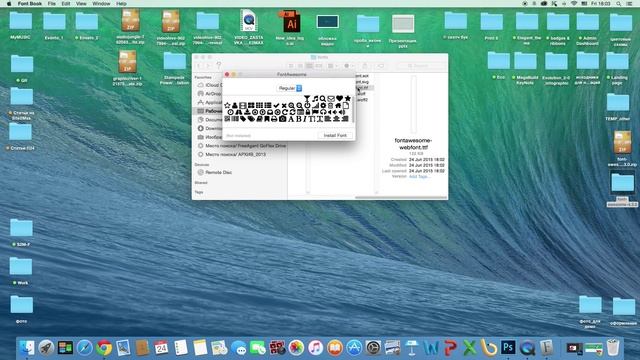Viewport: 640px width, 360px height.
Task: Open the View menu
Action: (x=81, y=3)
